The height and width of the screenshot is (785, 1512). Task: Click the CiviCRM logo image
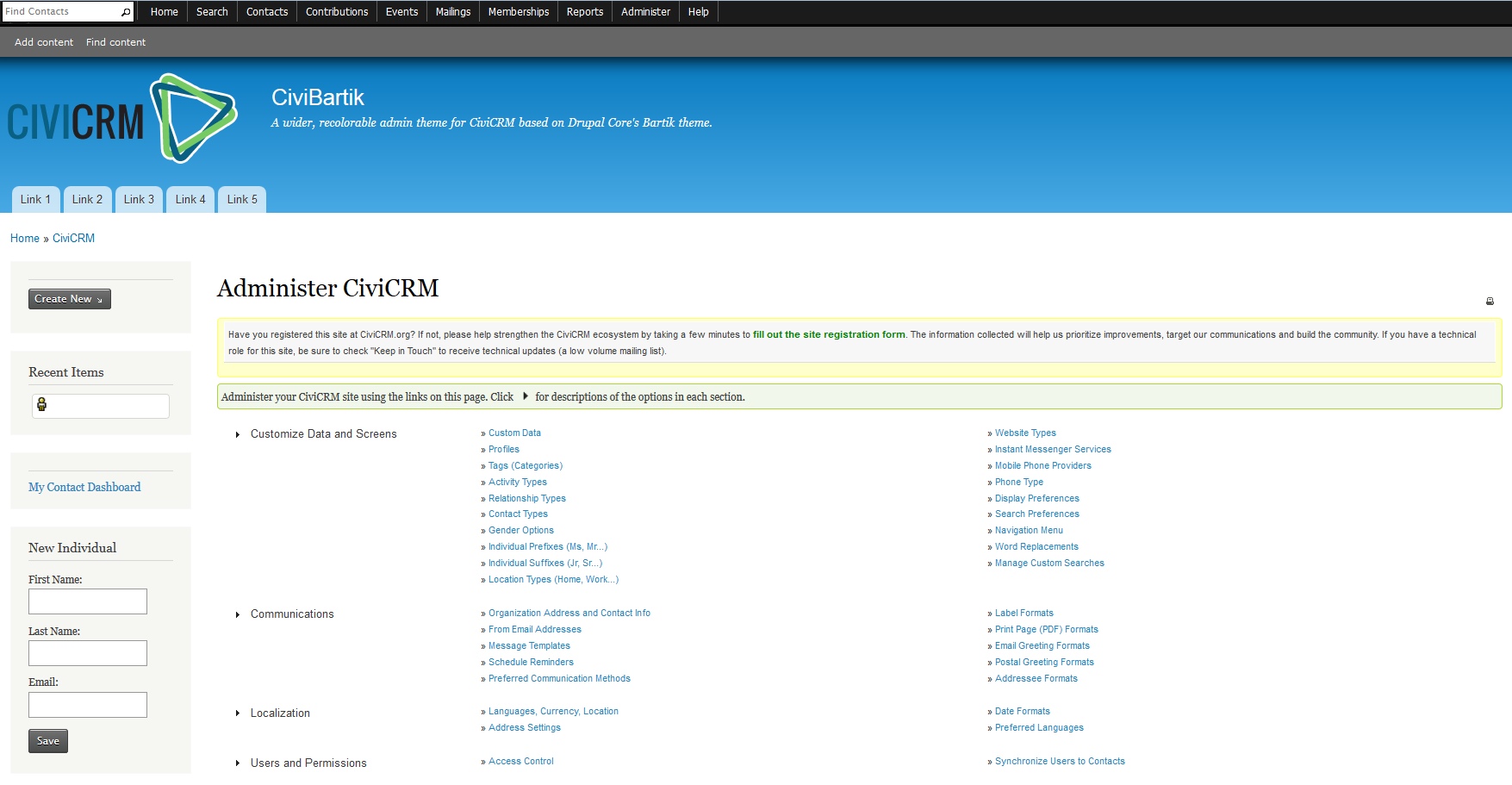pyautogui.click(x=122, y=119)
